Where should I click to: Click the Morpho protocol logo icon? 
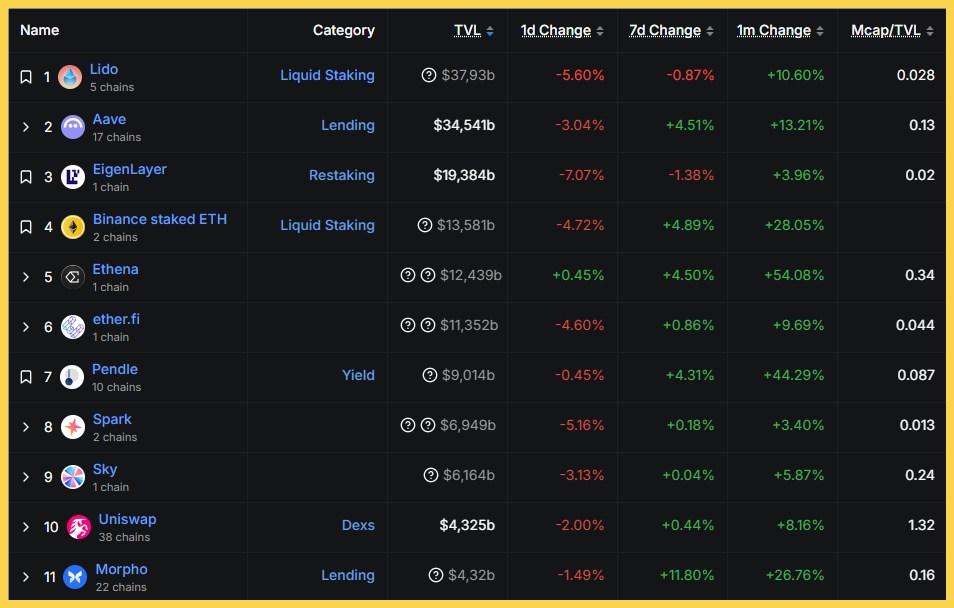click(x=75, y=577)
